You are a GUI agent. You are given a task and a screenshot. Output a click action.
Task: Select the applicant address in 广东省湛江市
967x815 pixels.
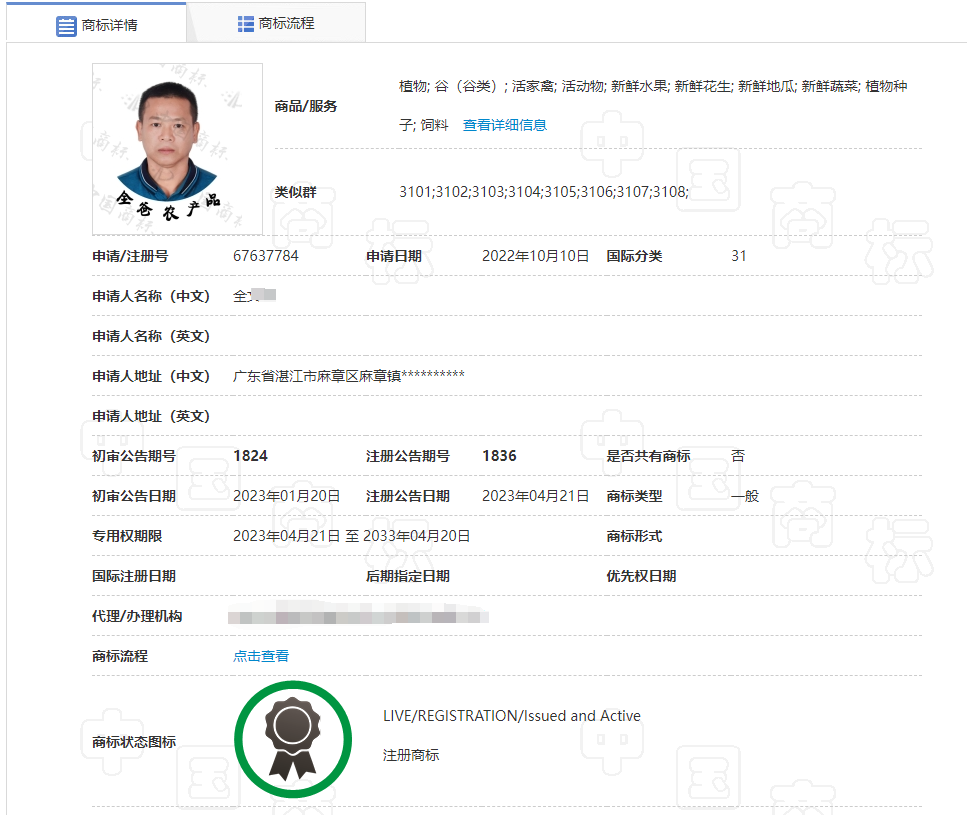[348, 376]
